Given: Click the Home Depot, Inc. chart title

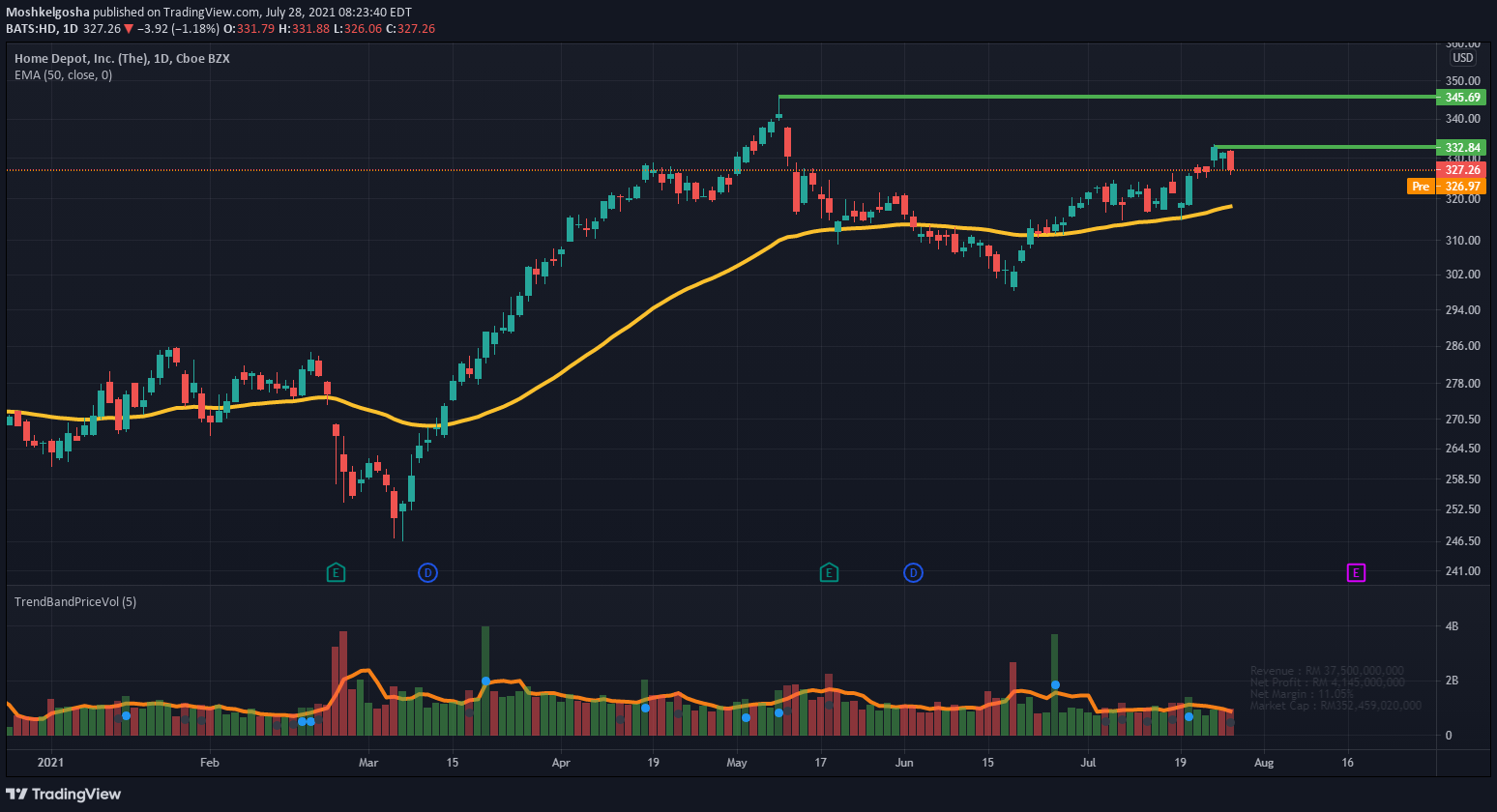Looking at the screenshot, I should pos(122,59).
